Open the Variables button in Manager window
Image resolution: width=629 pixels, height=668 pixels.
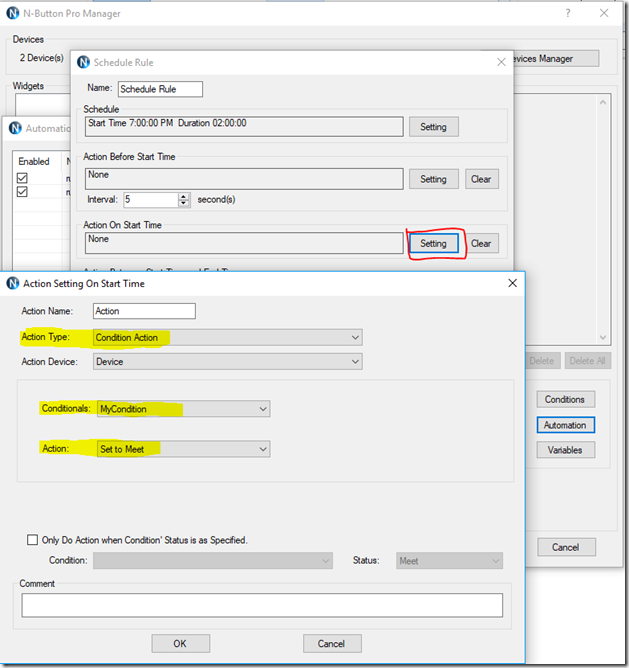pos(566,450)
